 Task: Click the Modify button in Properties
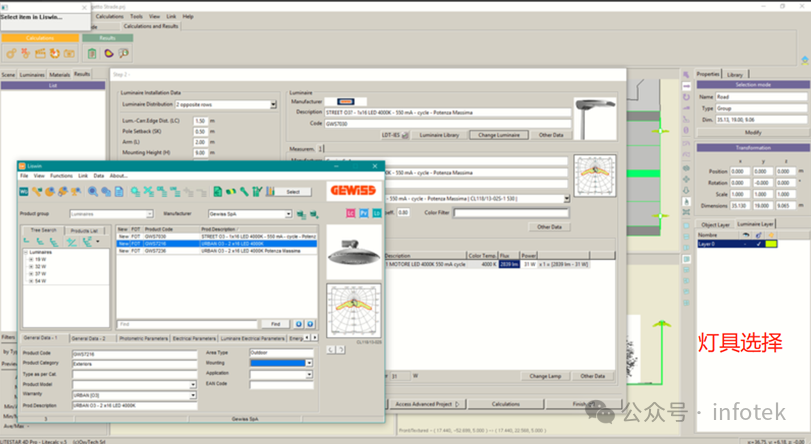(x=753, y=132)
